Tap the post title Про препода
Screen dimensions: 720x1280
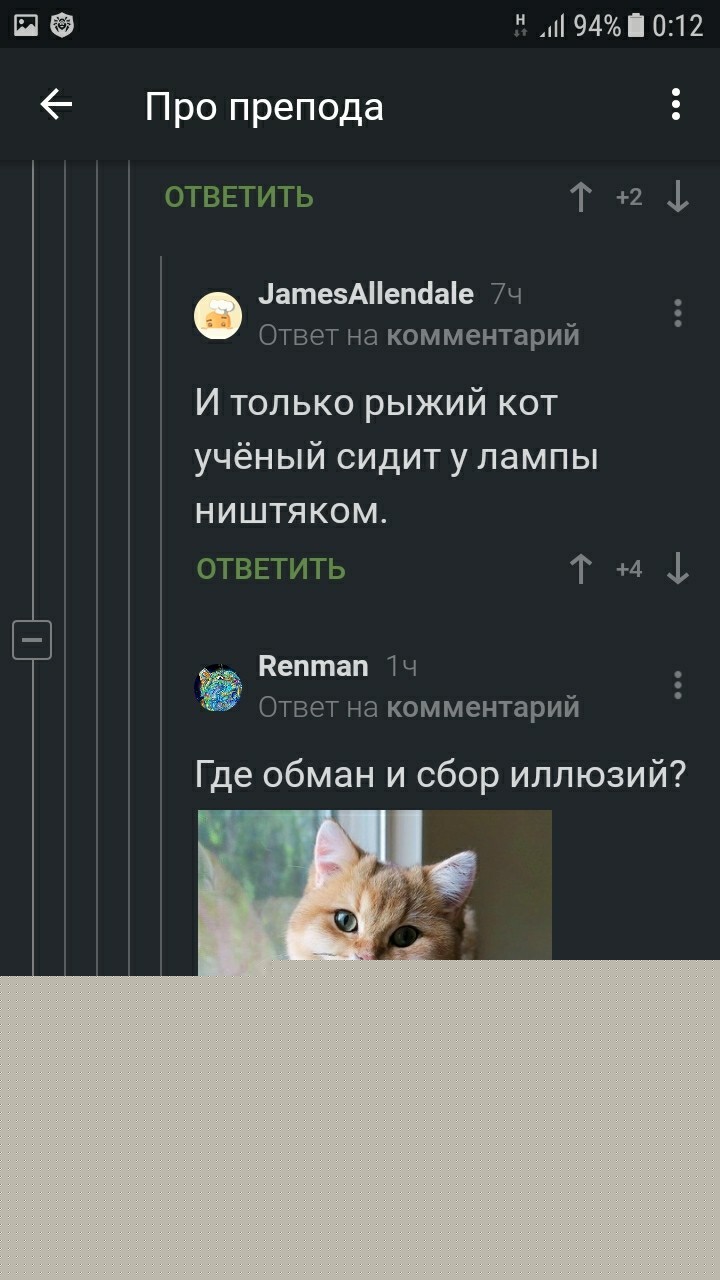pos(264,106)
